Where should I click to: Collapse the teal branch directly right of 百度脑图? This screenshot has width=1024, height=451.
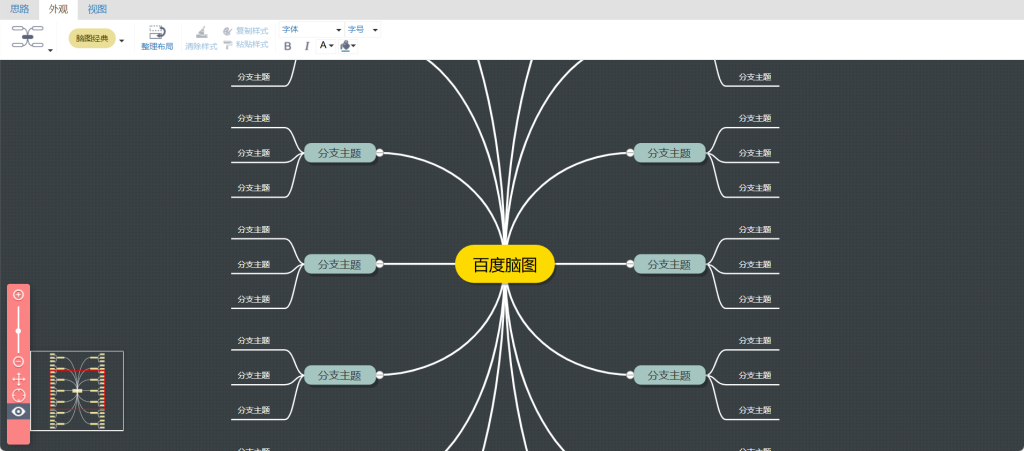tap(630, 264)
